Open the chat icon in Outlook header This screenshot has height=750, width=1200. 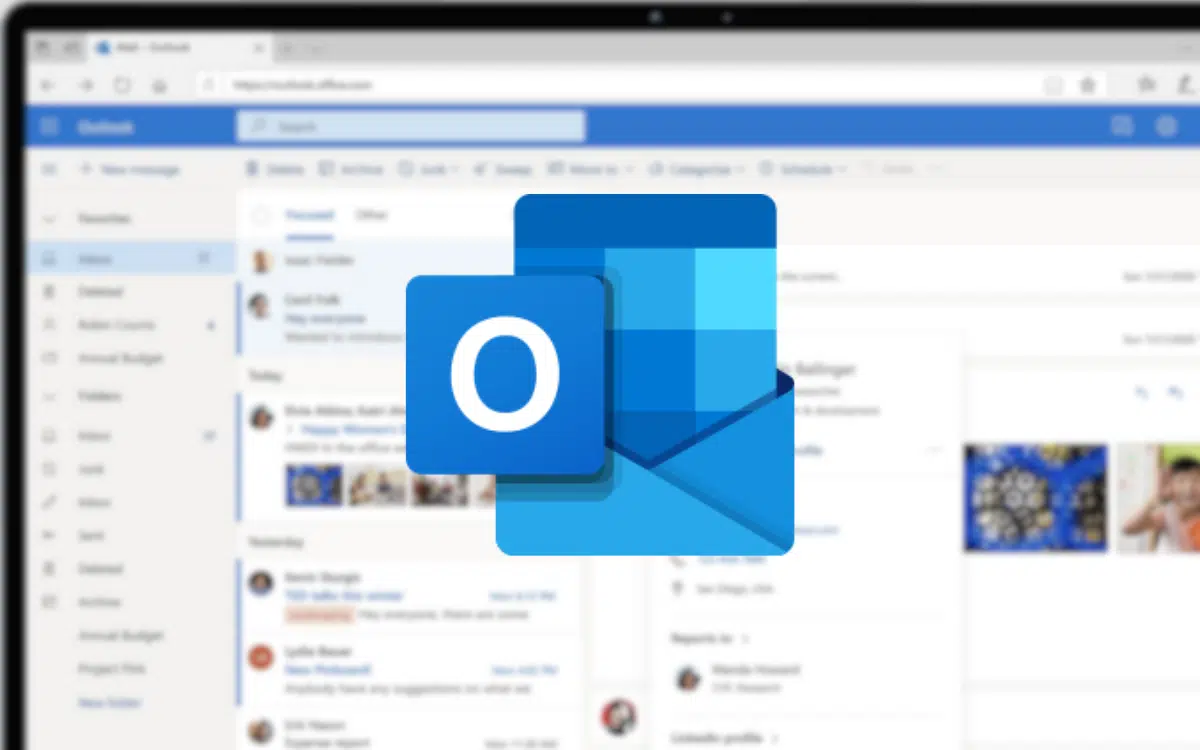click(1122, 126)
